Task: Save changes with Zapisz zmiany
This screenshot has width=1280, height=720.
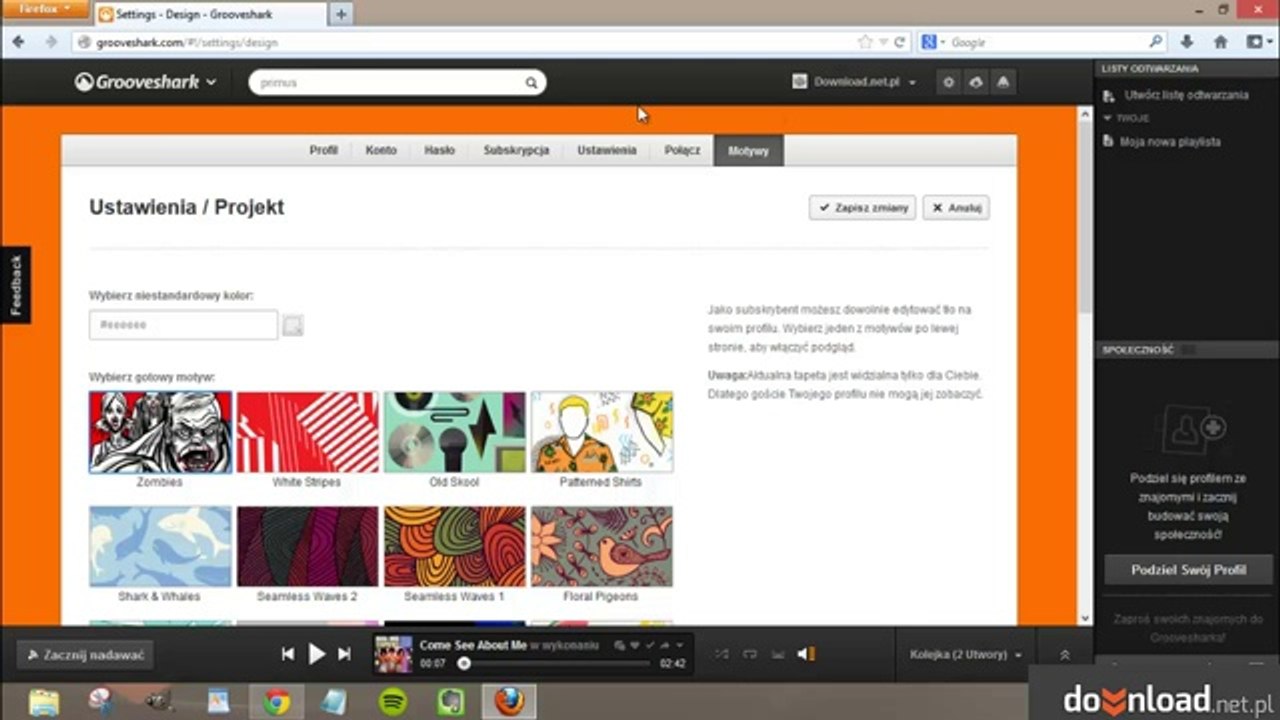Action: tap(862, 208)
